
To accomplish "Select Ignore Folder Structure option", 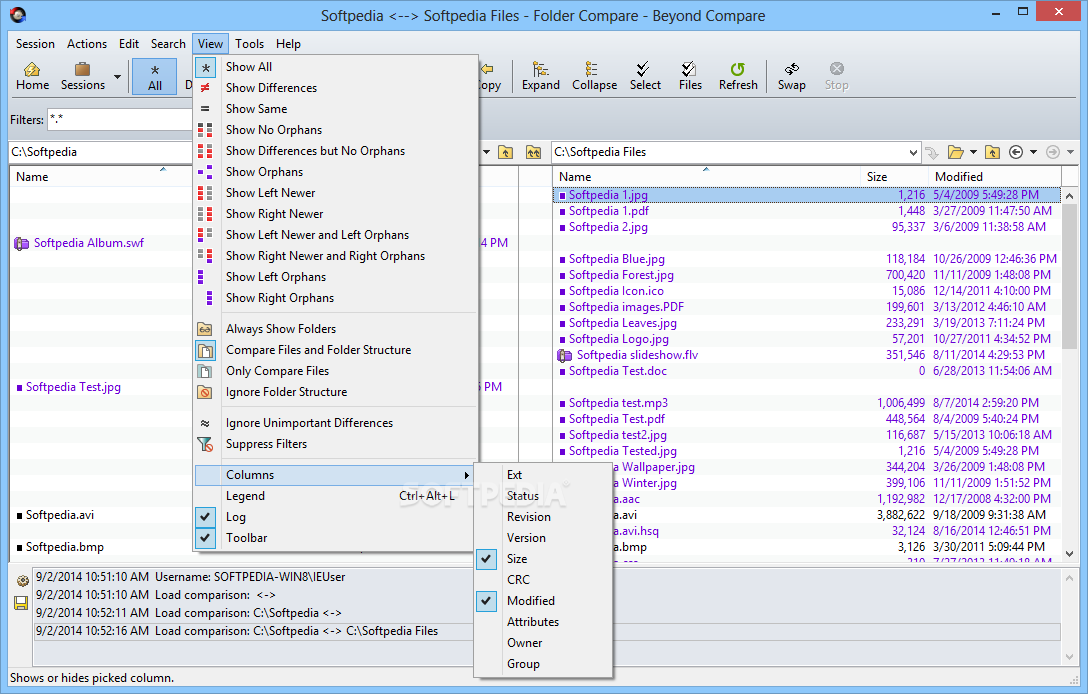I will [x=336, y=392].
